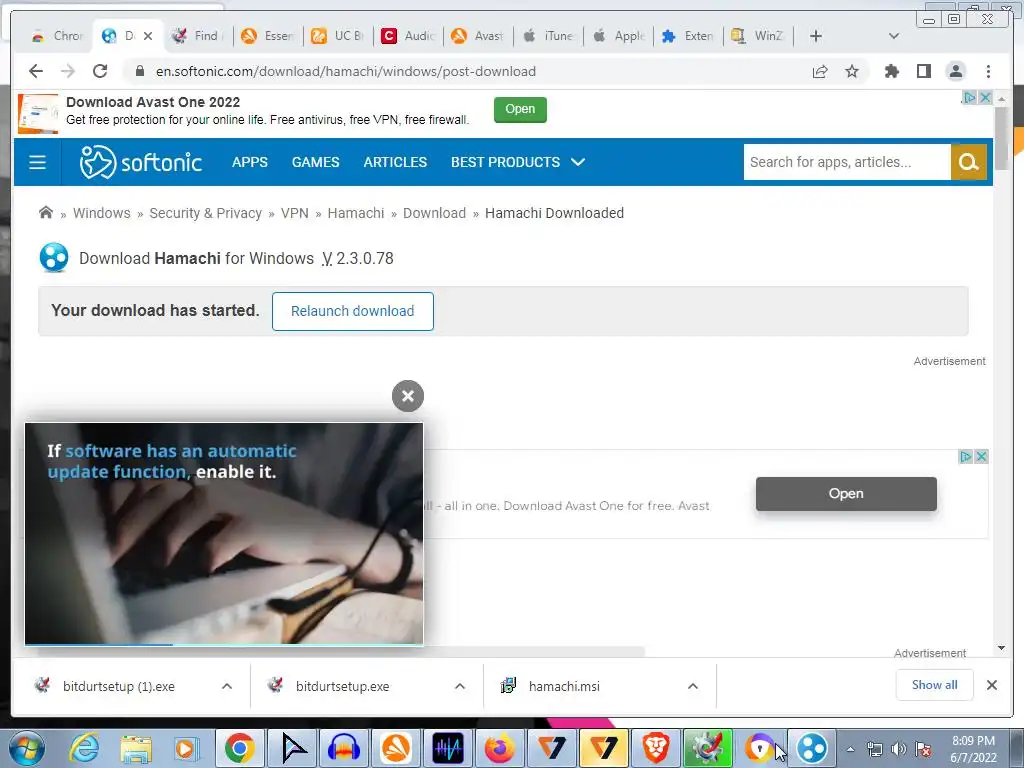Open a new tab with plus button
Viewport: 1024px width, 768px height.
click(x=816, y=36)
